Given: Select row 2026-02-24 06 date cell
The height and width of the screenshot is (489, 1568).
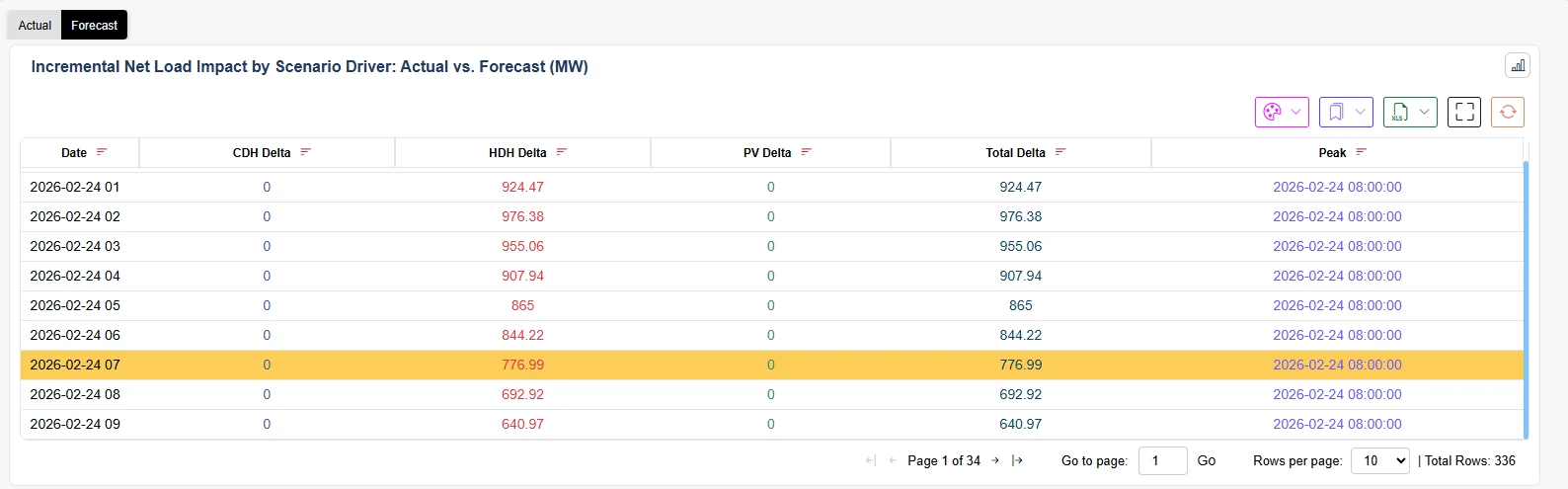Looking at the screenshot, I should (75, 335).
